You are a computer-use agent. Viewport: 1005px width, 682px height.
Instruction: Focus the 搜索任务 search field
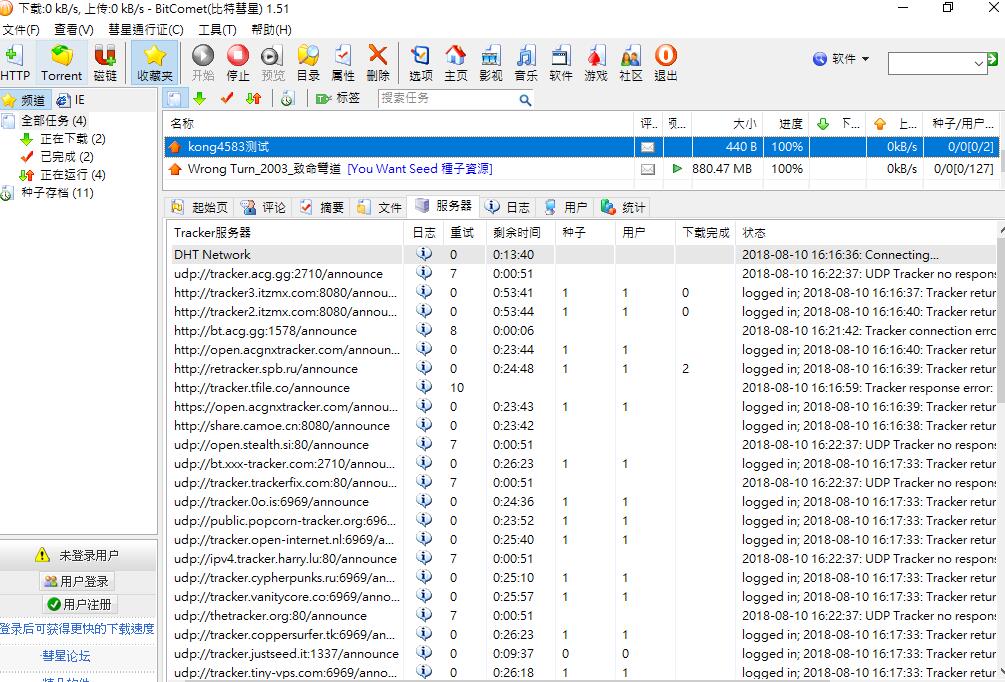click(x=448, y=99)
